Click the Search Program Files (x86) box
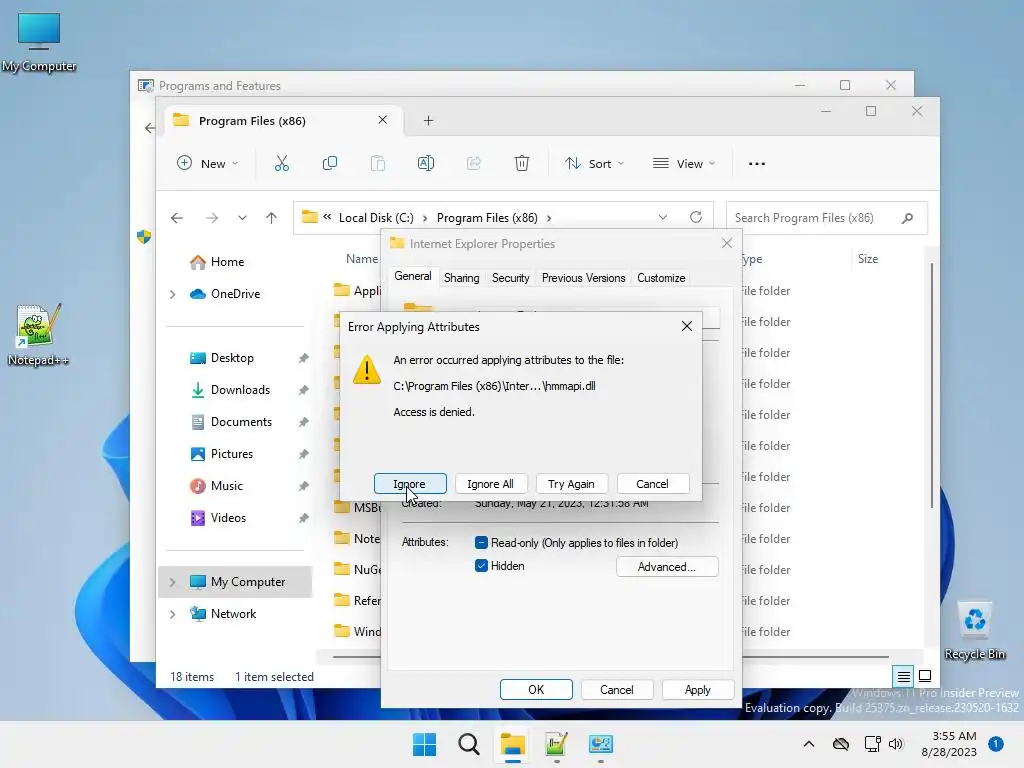1024x768 pixels. pyautogui.click(x=827, y=218)
